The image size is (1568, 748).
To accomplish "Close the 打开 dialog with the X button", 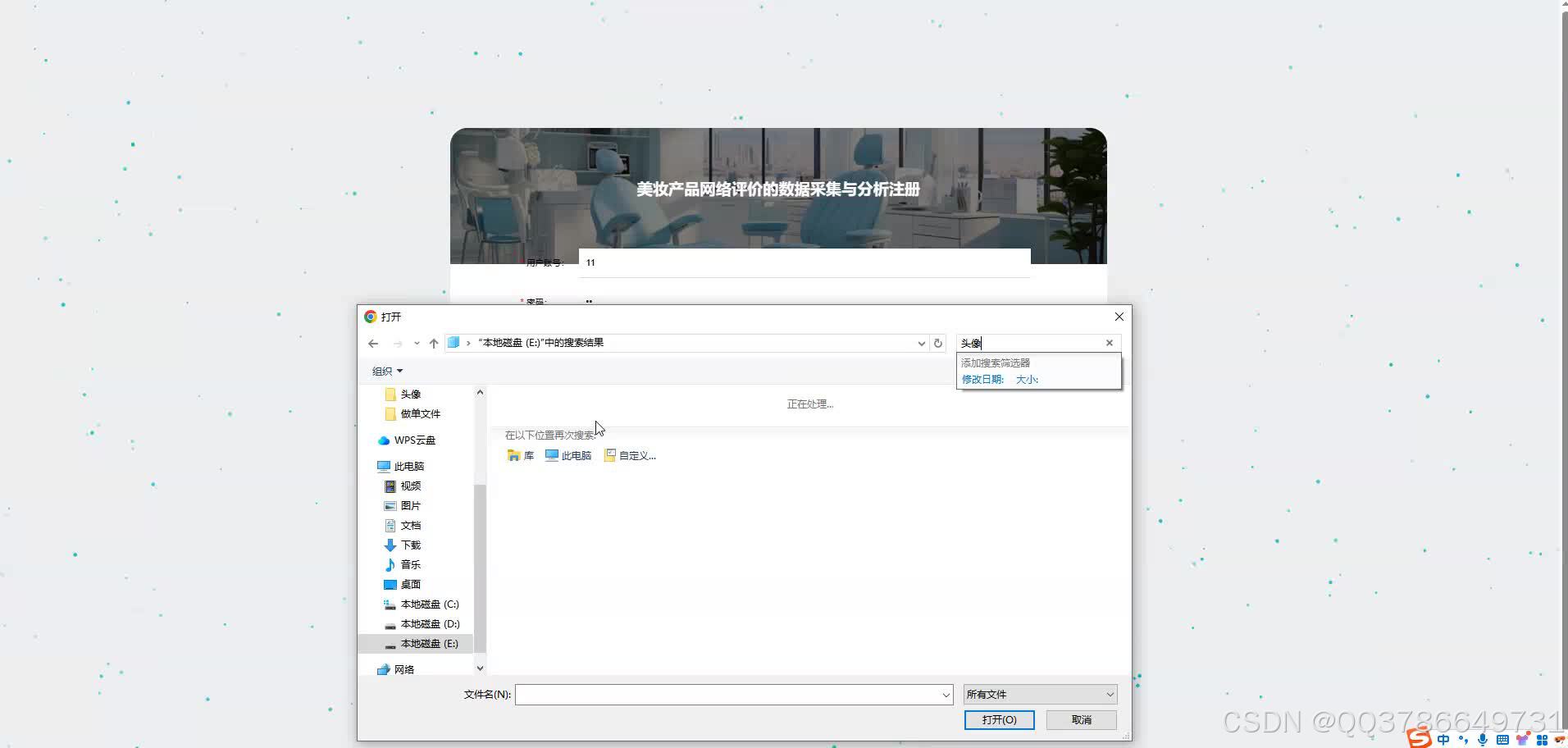I will click(x=1119, y=317).
